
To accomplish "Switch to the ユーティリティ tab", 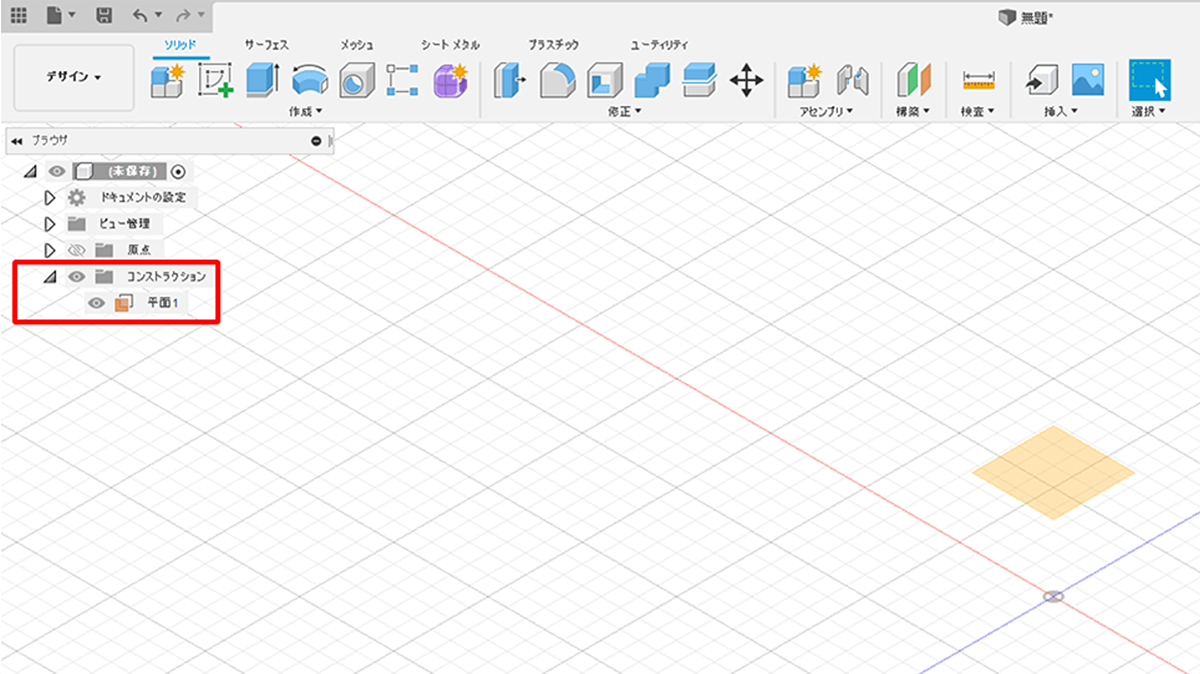I will 659,45.
